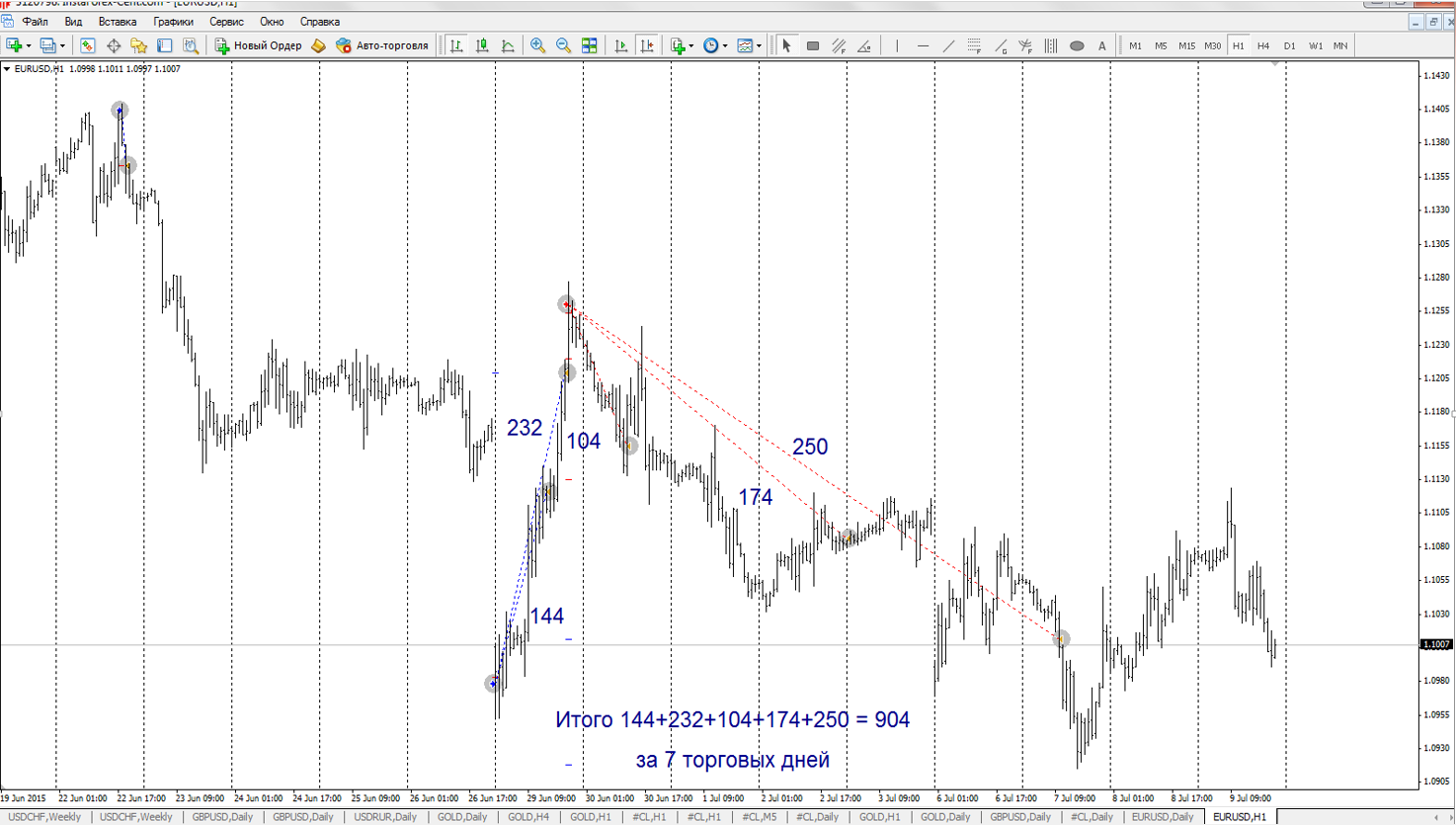Switch timeframe to M15
Viewport: 1456px width, 825px height.
(x=1186, y=45)
